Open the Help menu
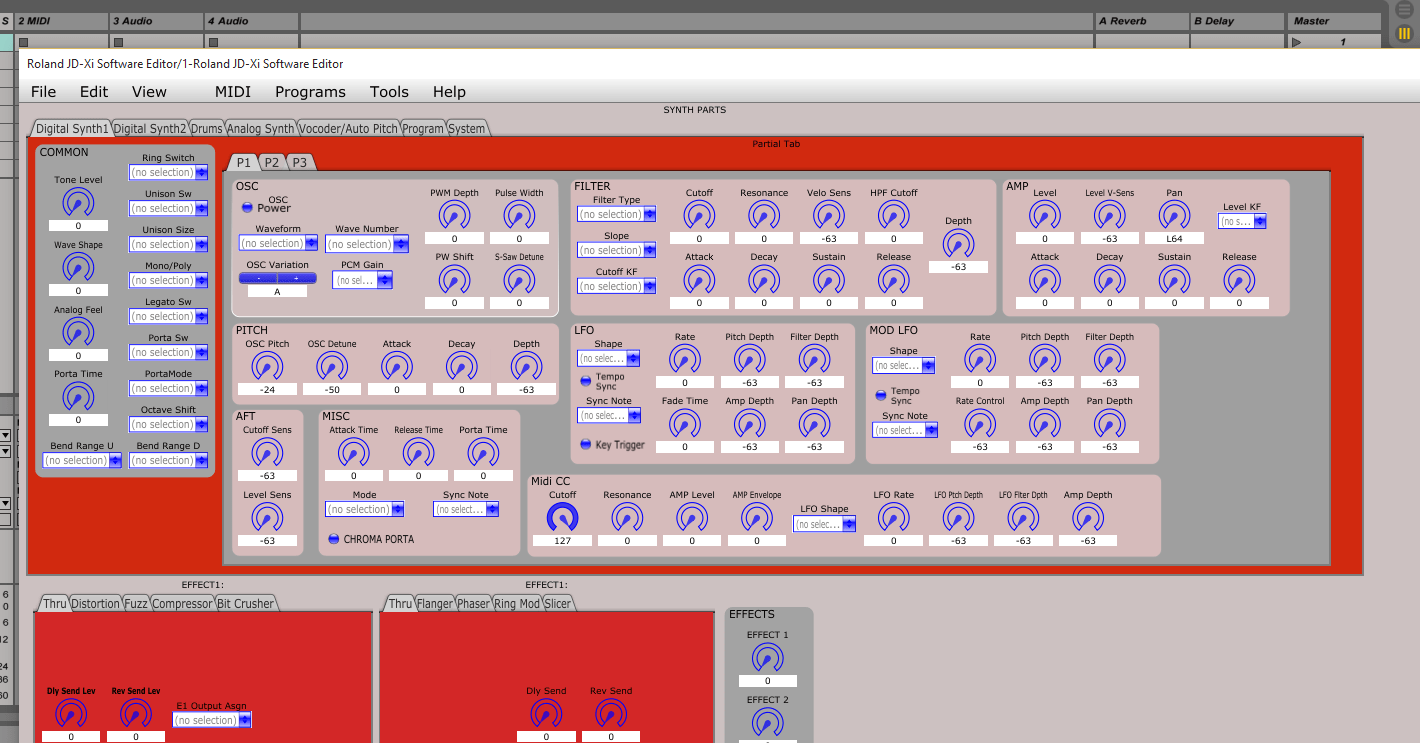 (x=449, y=91)
